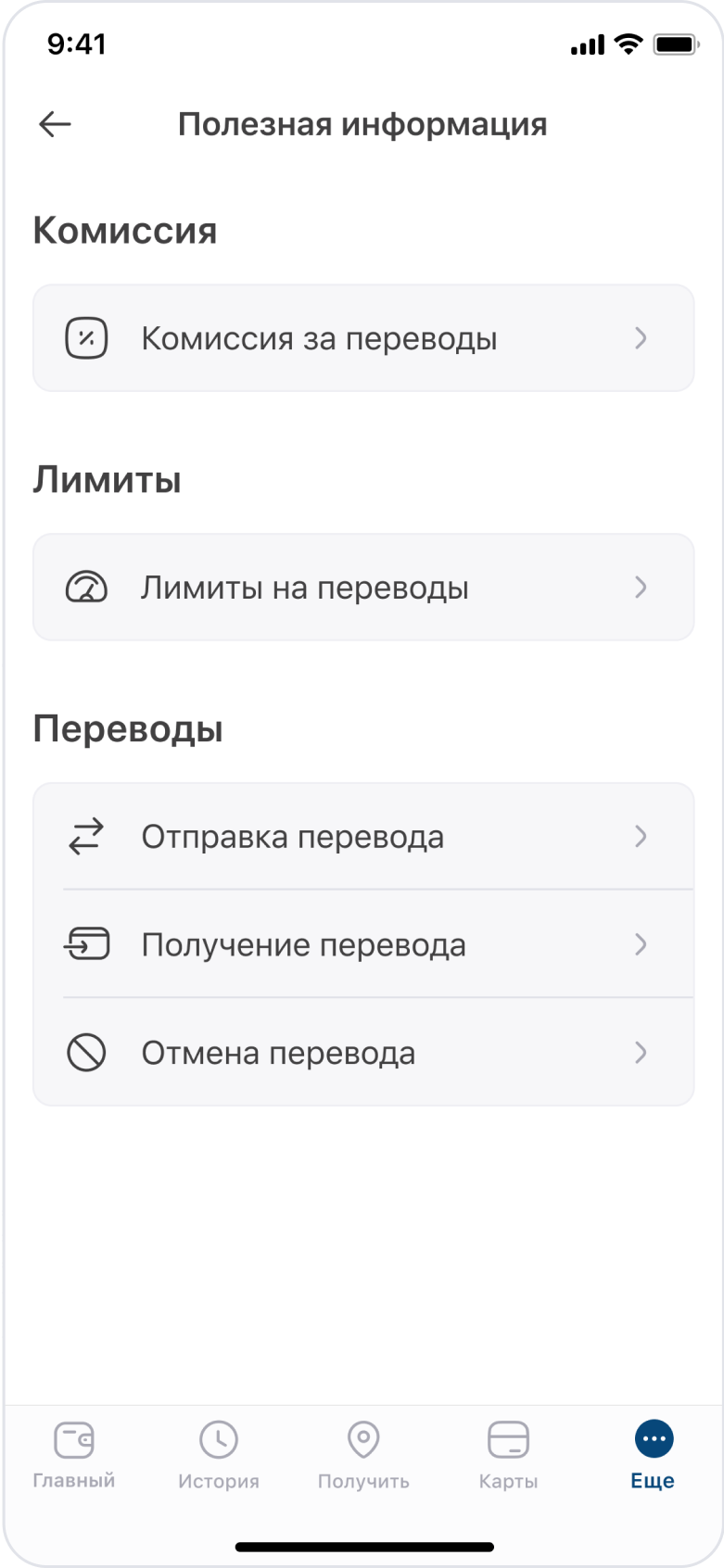The width and height of the screenshot is (724, 1568).
Task: Tap the card icon for Карты
Action: [x=508, y=1440]
